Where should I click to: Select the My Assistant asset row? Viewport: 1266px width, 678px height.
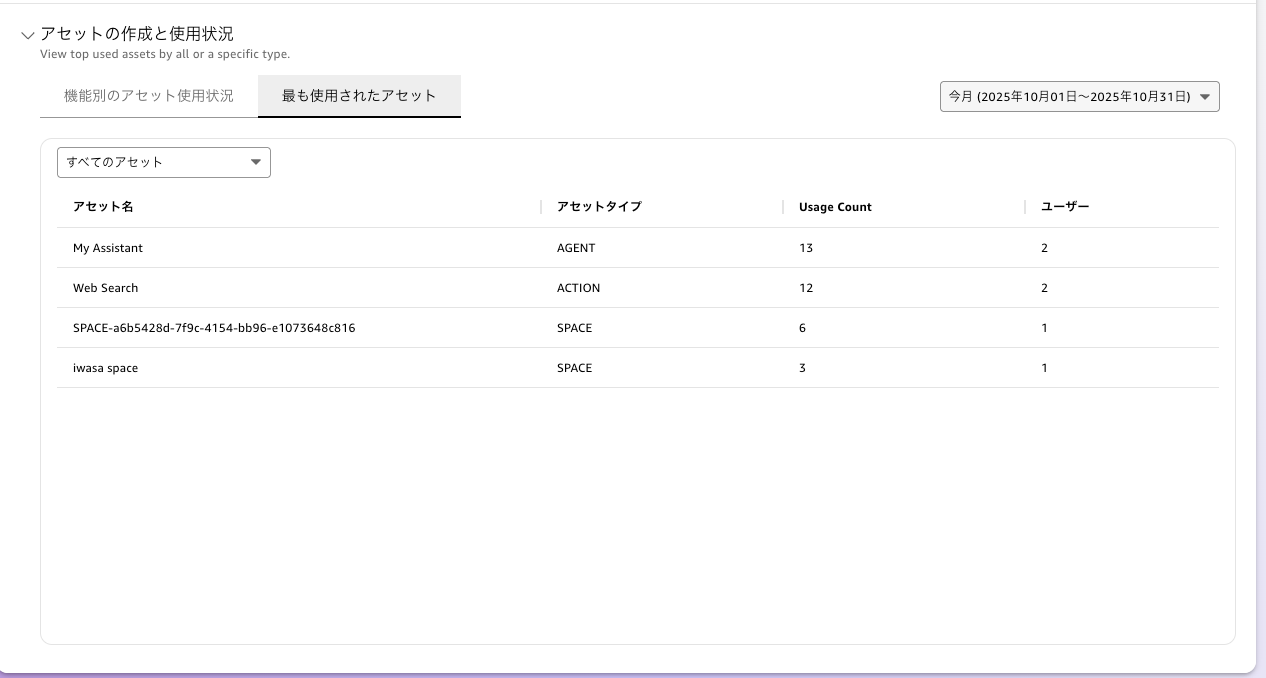coord(108,248)
